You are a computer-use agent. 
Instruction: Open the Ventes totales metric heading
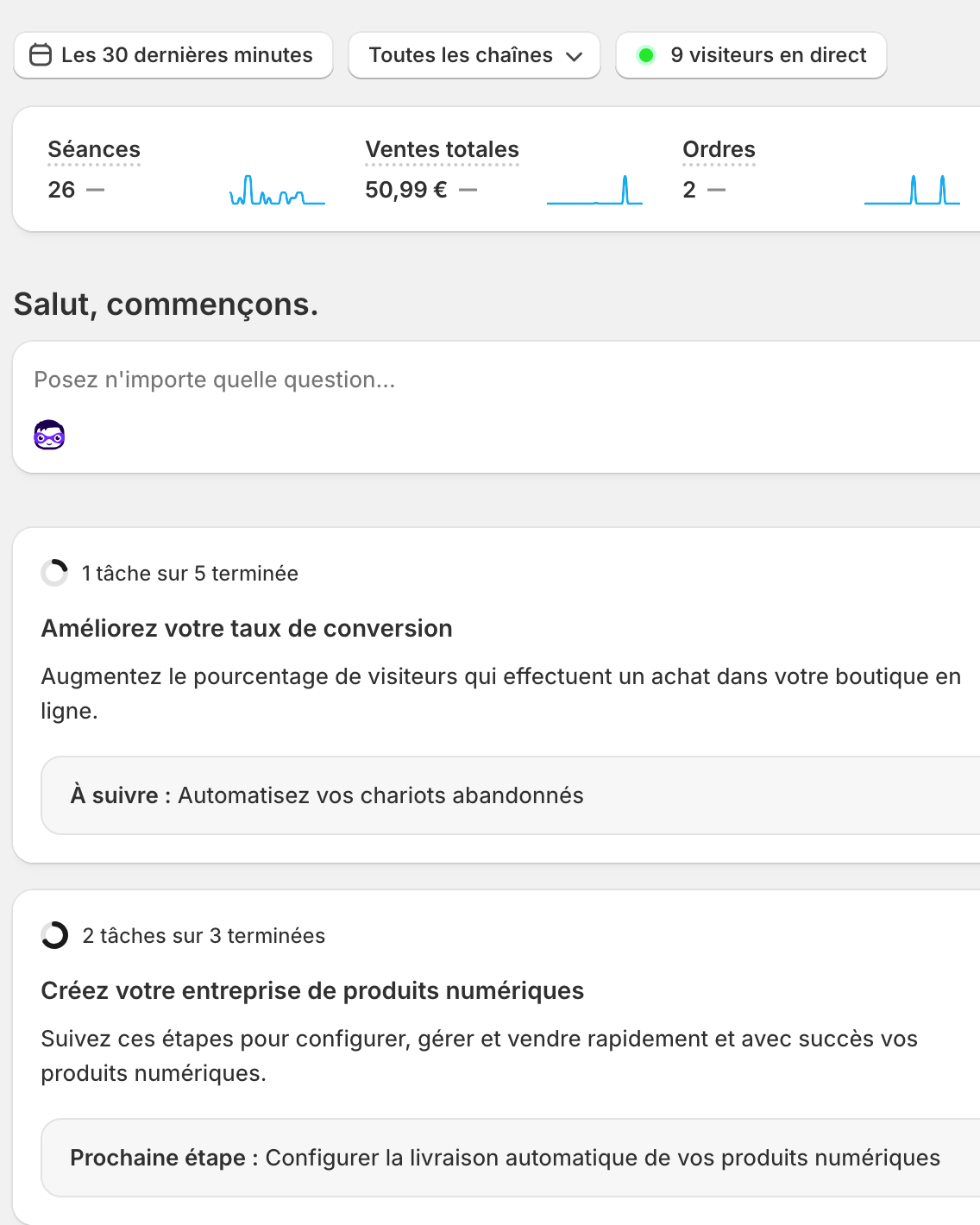point(442,149)
